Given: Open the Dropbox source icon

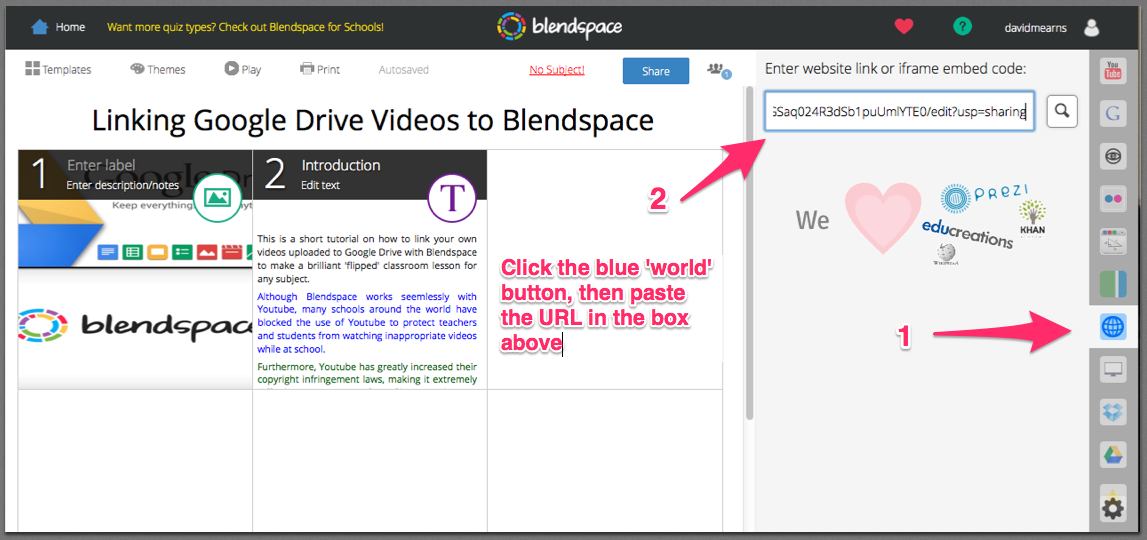Looking at the screenshot, I should [x=1113, y=412].
